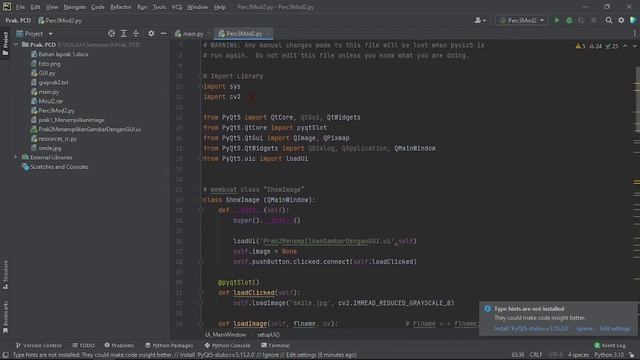This screenshot has width=640, height=360.
Task: Click U_MainWindow breadcrumb
Action: tap(225, 335)
